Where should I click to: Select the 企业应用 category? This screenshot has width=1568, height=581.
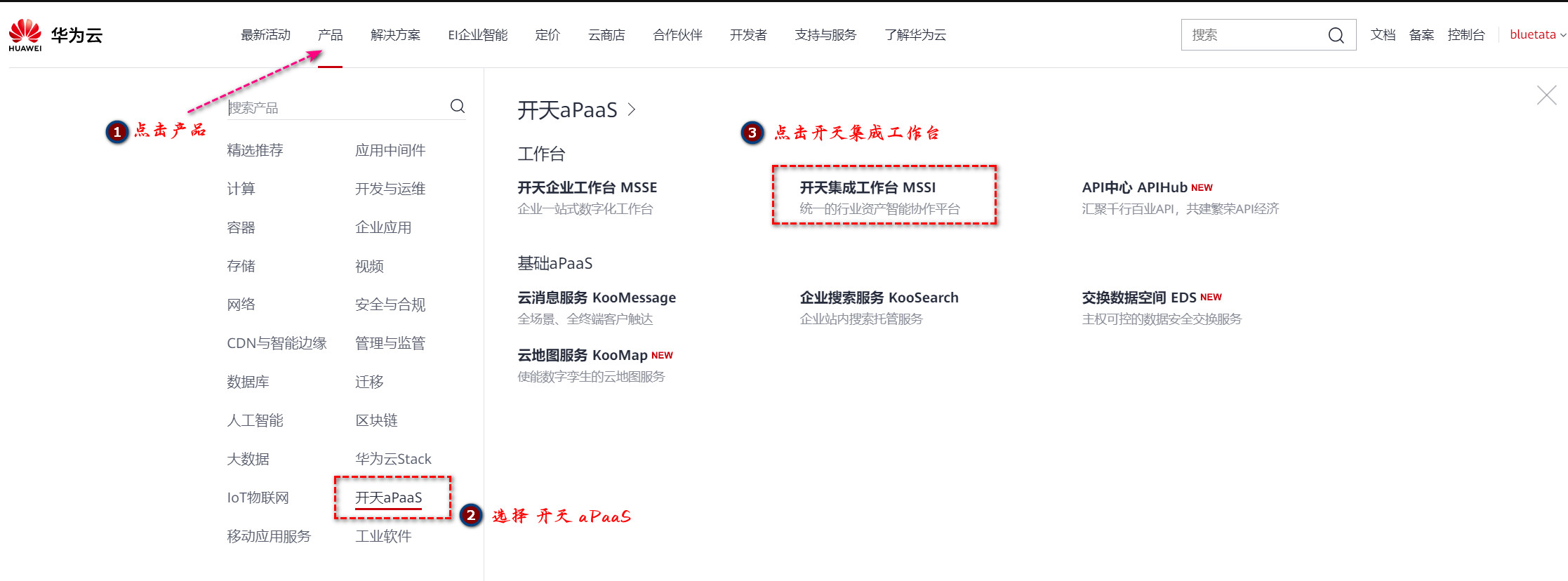[x=383, y=227]
